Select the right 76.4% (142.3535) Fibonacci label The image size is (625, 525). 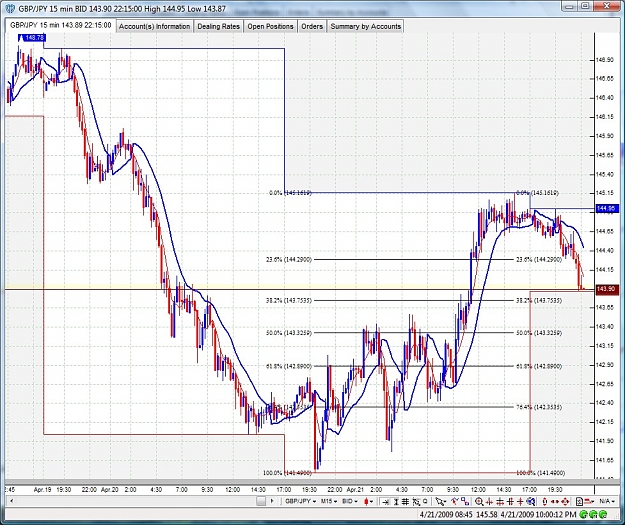pos(539,407)
